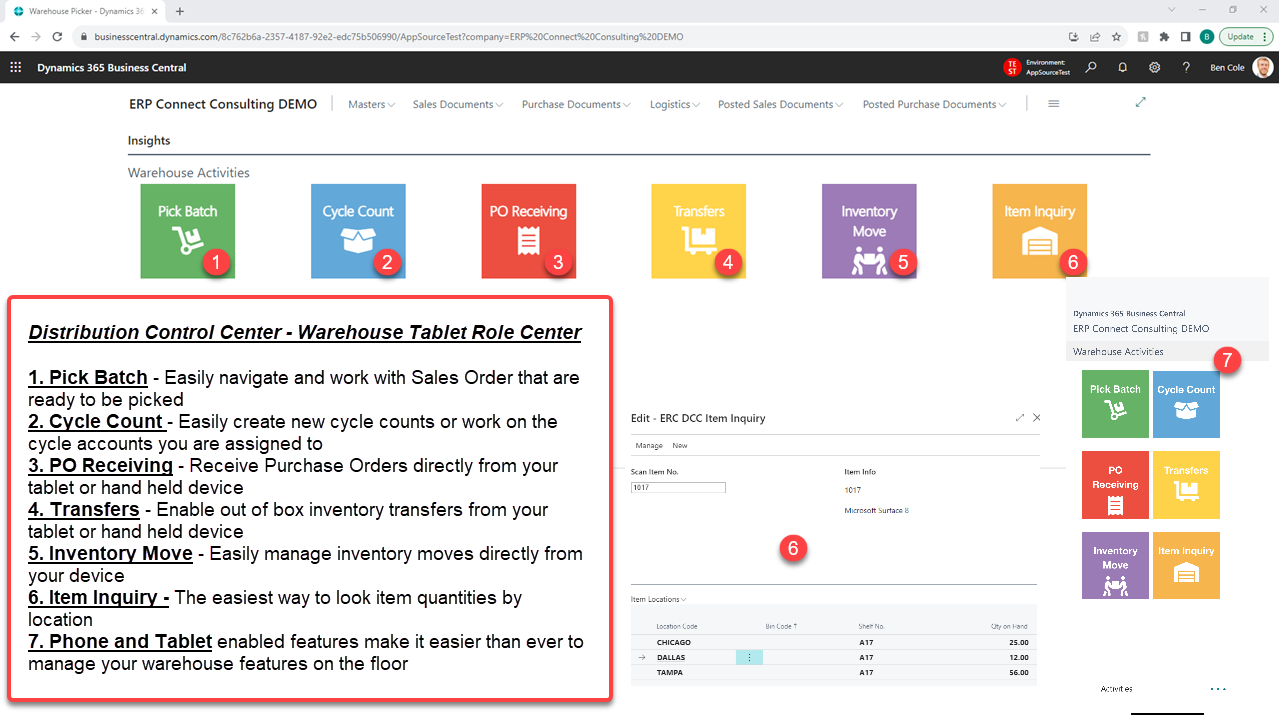This screenshot has width=1280, height=720.
Task: Click the Qty on Hand value 56.00
Action: (x=1018, y=673)
